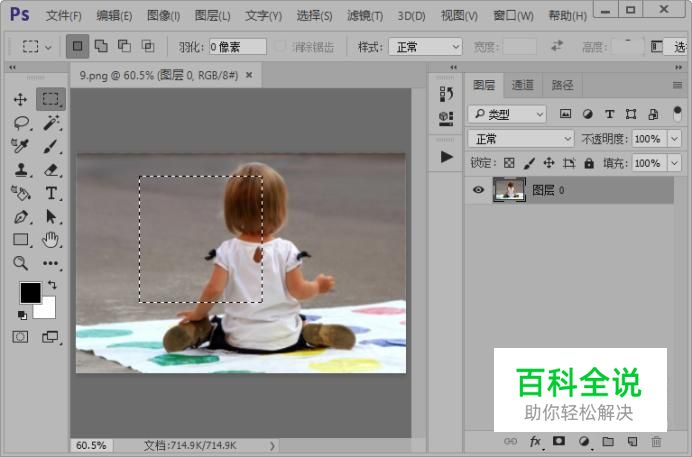Choose Add to Selection mode
This screenshot has width=692, height=457.
pos(101,46)
